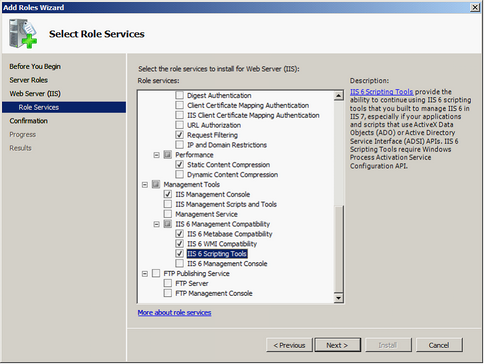Go to Before You Begin step
Screen dimensions: 484x364
point(35,66)
